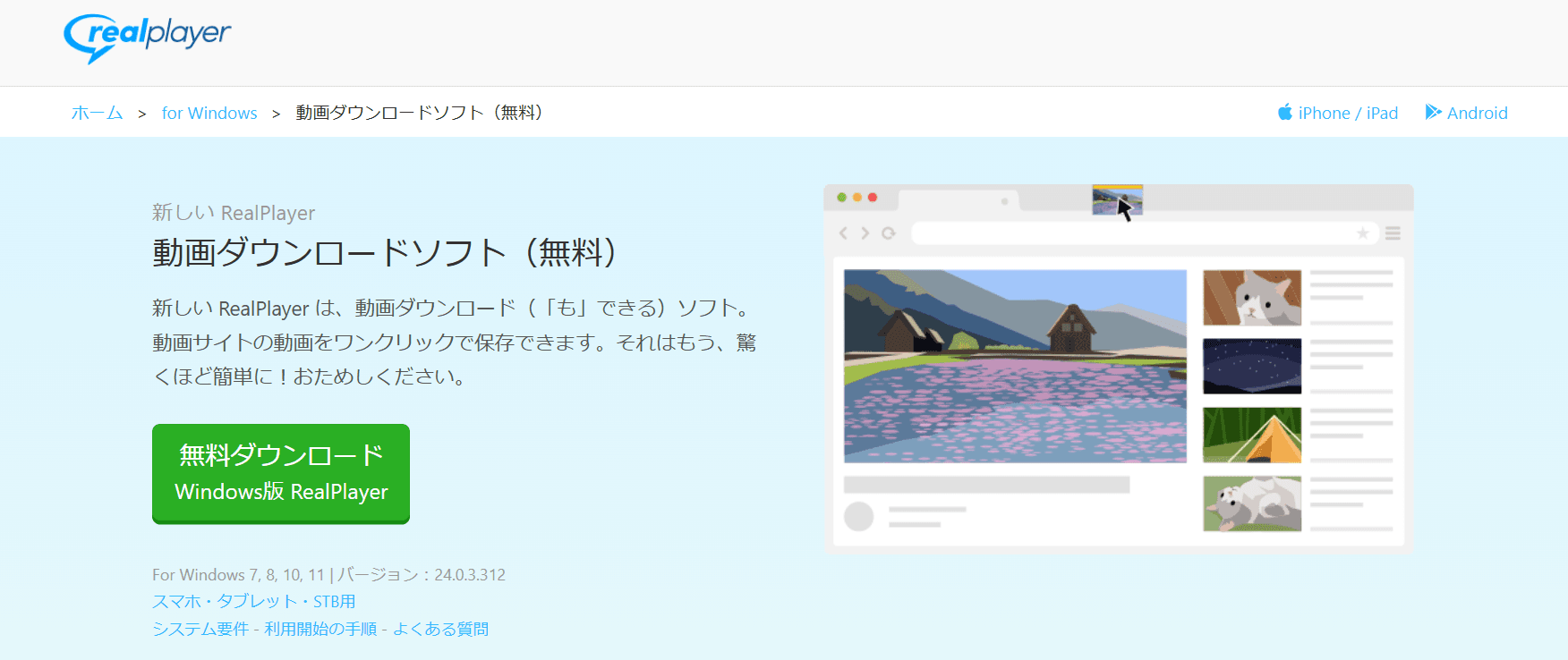Click the Play store icon beside Android
The height and width of the screenshot is (660, 1568).
1433,113
